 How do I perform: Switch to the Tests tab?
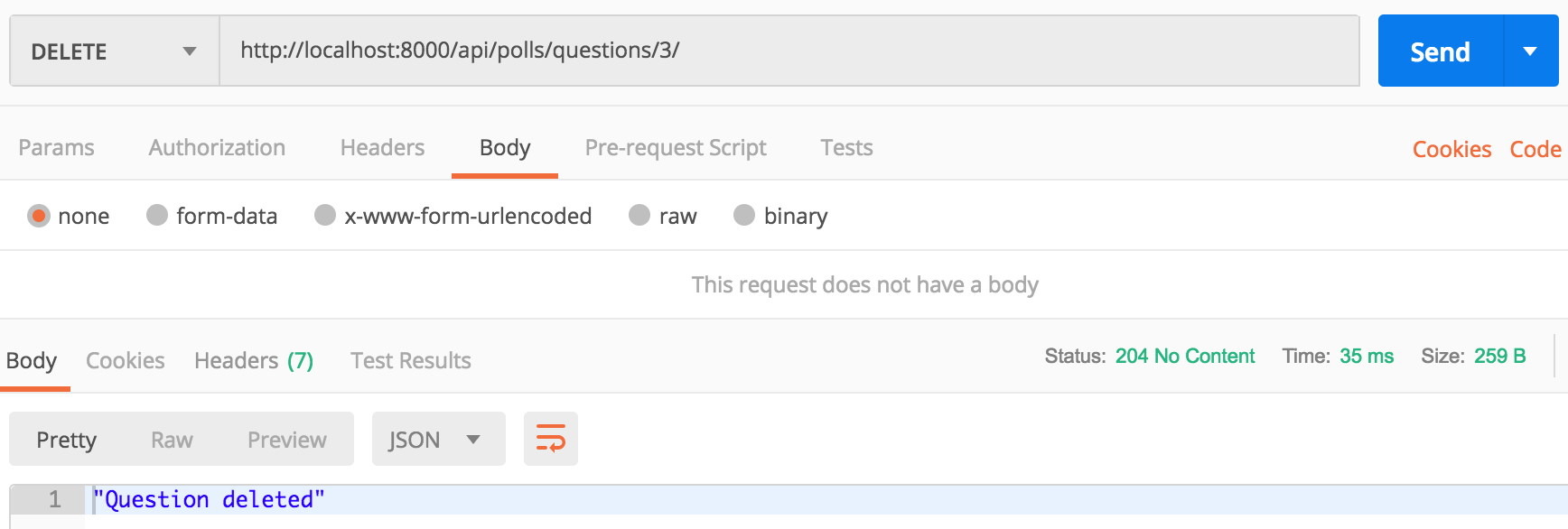846,147
